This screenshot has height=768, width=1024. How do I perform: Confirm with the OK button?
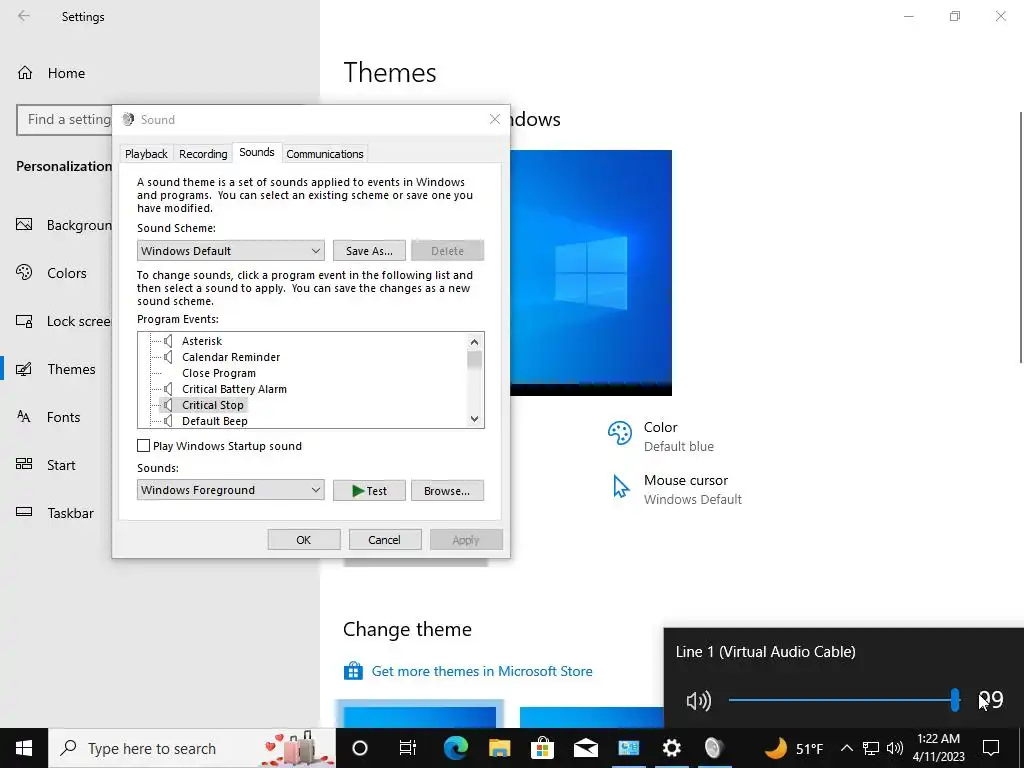(304, 540)
